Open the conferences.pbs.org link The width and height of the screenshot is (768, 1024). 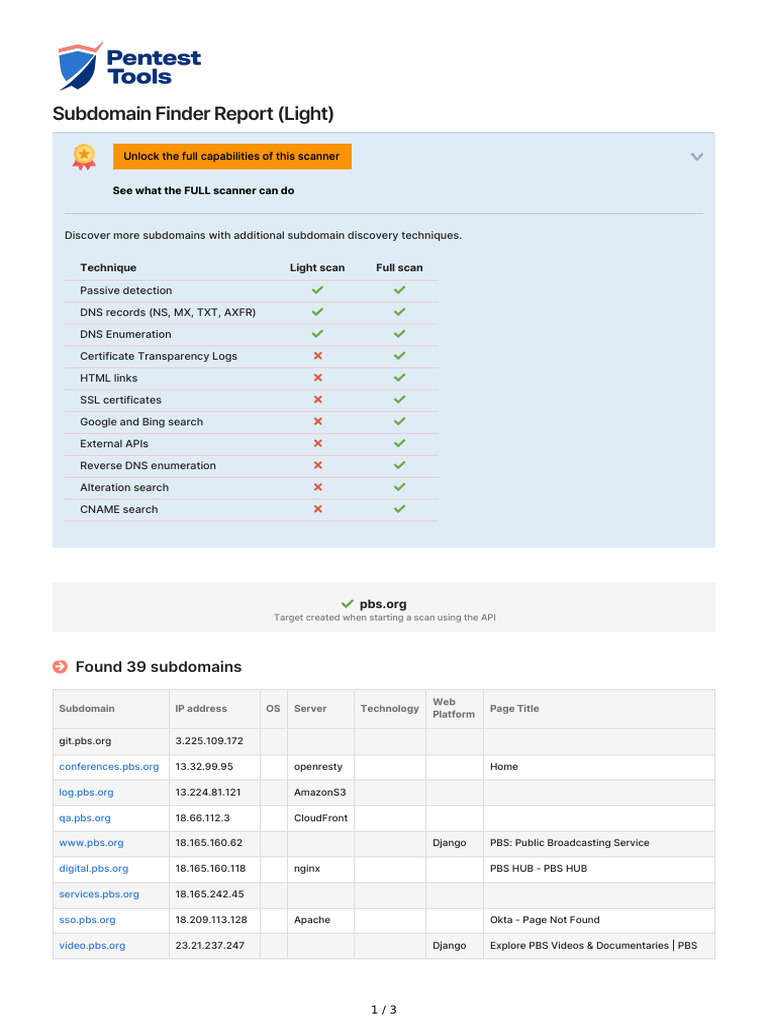tap(109, 767)
